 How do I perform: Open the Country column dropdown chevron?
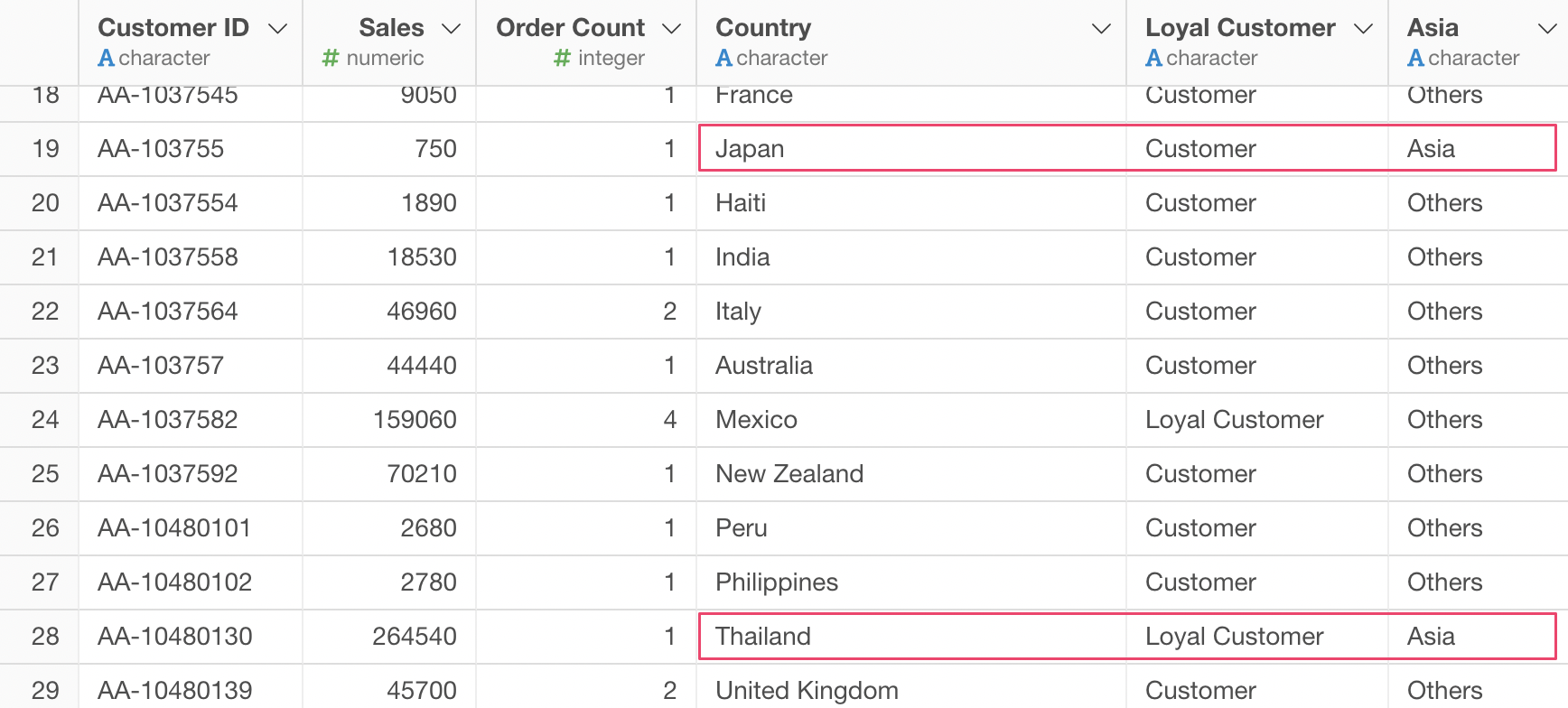pos(1101,29)
